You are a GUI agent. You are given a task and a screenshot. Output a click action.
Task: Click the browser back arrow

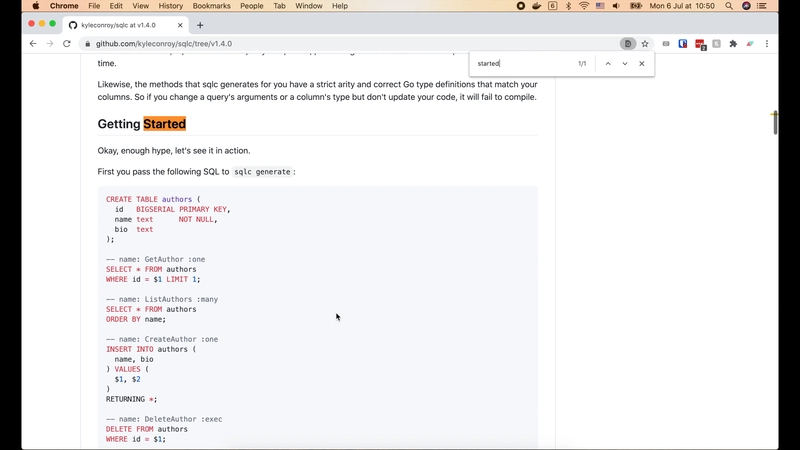[x=32, y=44]
